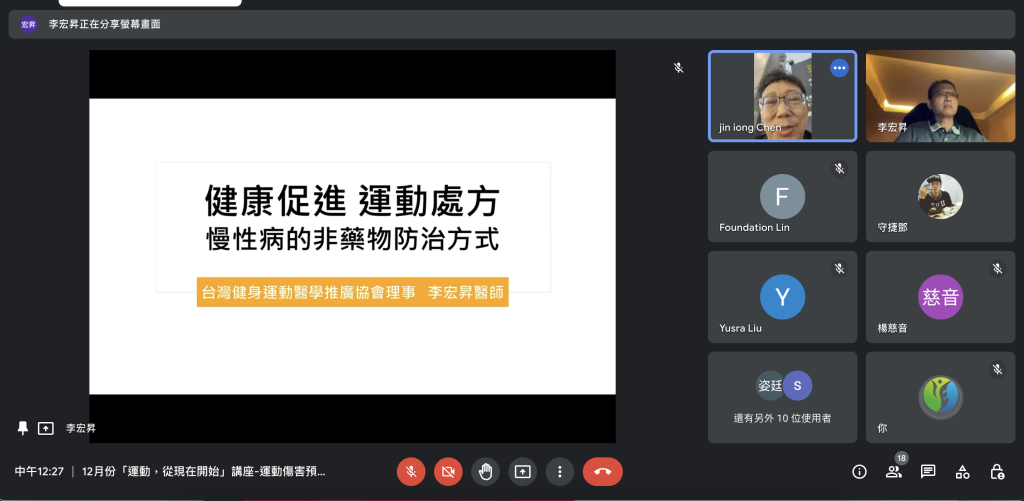Turn on the camera

coord(448,471)
